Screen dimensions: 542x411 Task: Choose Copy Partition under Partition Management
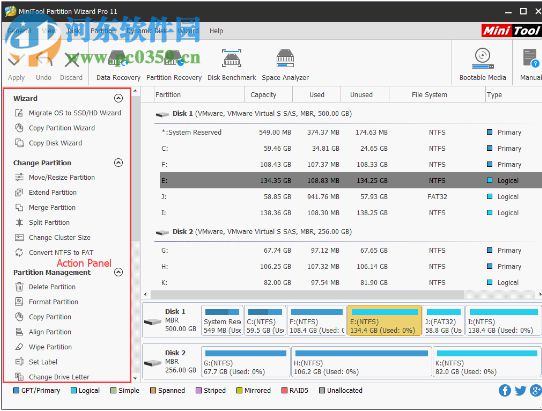tap(50, 317)
